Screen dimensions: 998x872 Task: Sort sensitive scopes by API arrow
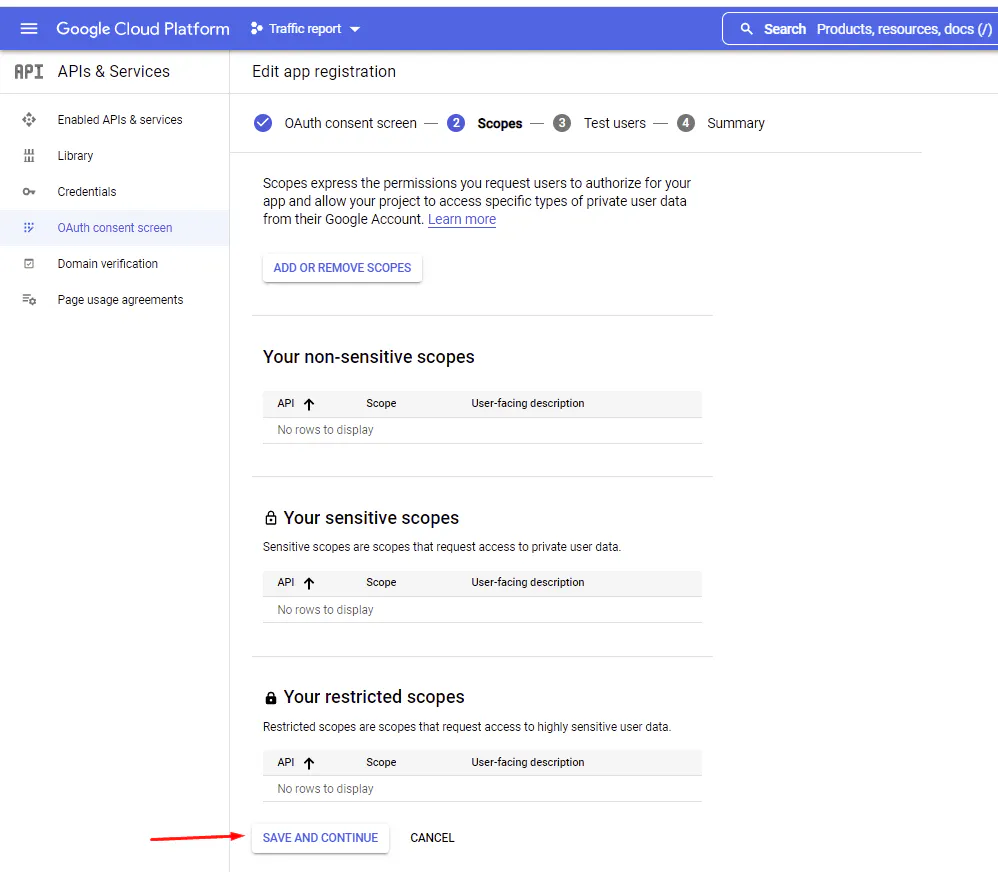coord(309,583)
